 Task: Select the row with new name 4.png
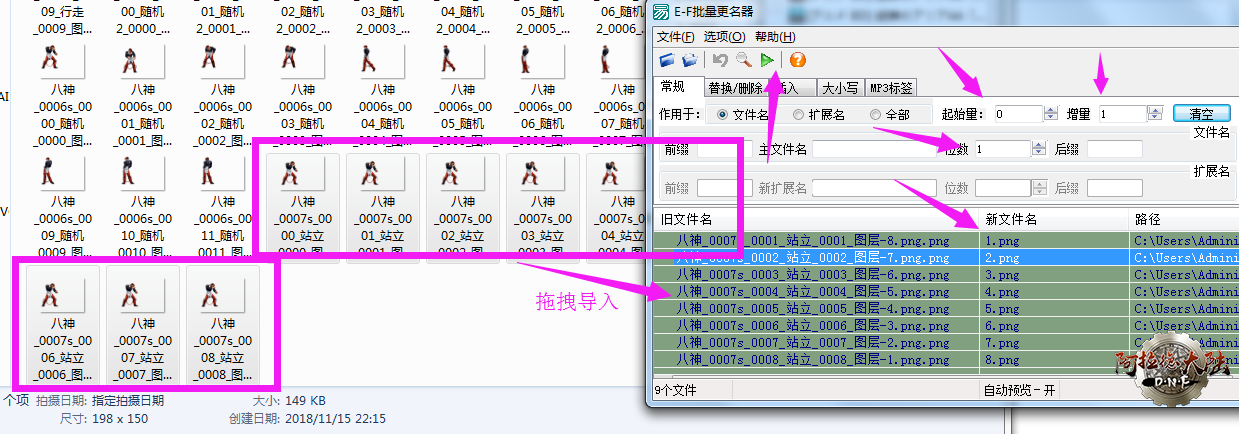pyautogui.click(x=815, y=292)
